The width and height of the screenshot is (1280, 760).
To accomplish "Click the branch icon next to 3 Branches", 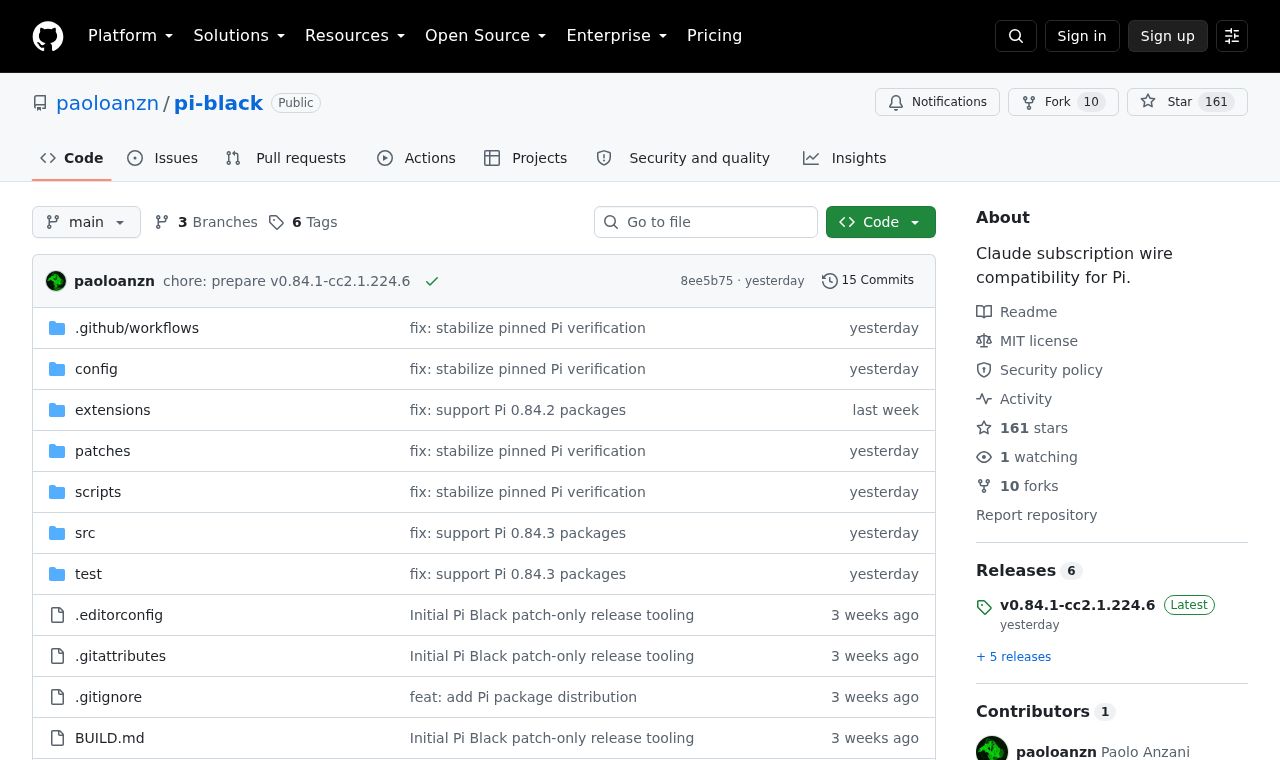I will click(x=162, y=222).
